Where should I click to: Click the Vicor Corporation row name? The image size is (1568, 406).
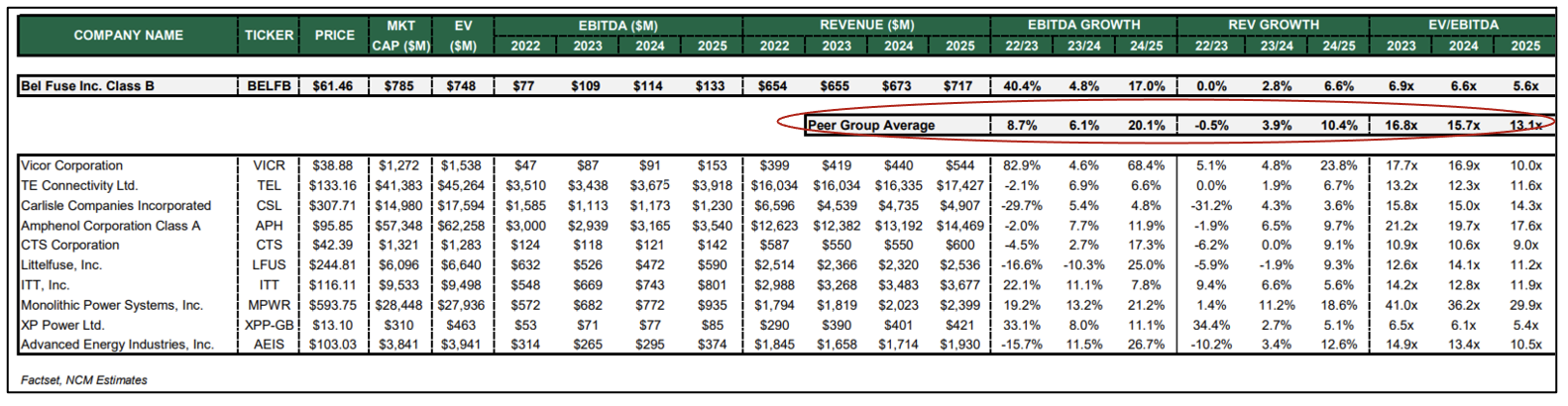click(72, 165)
